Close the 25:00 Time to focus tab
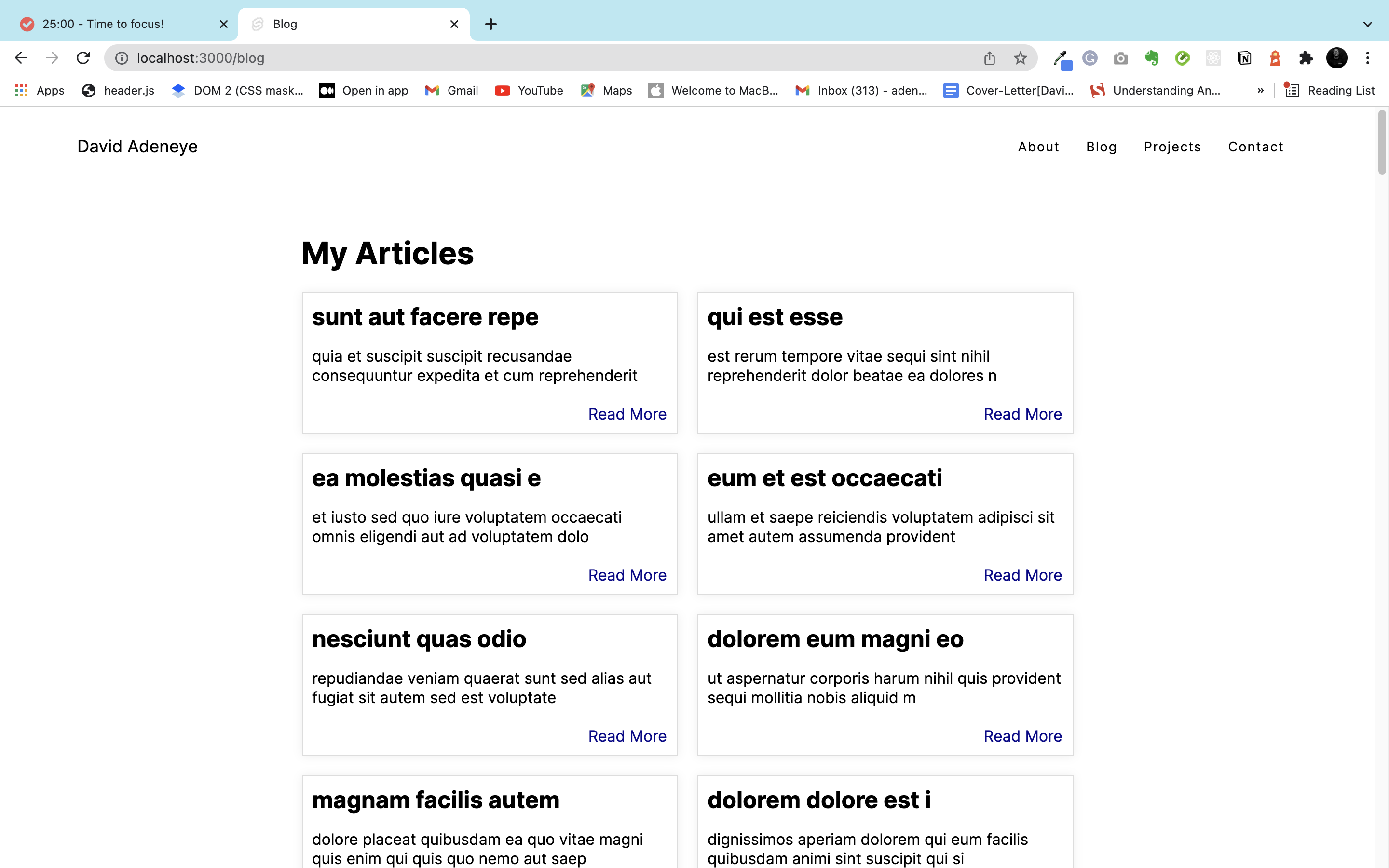 tap(224, 24)
